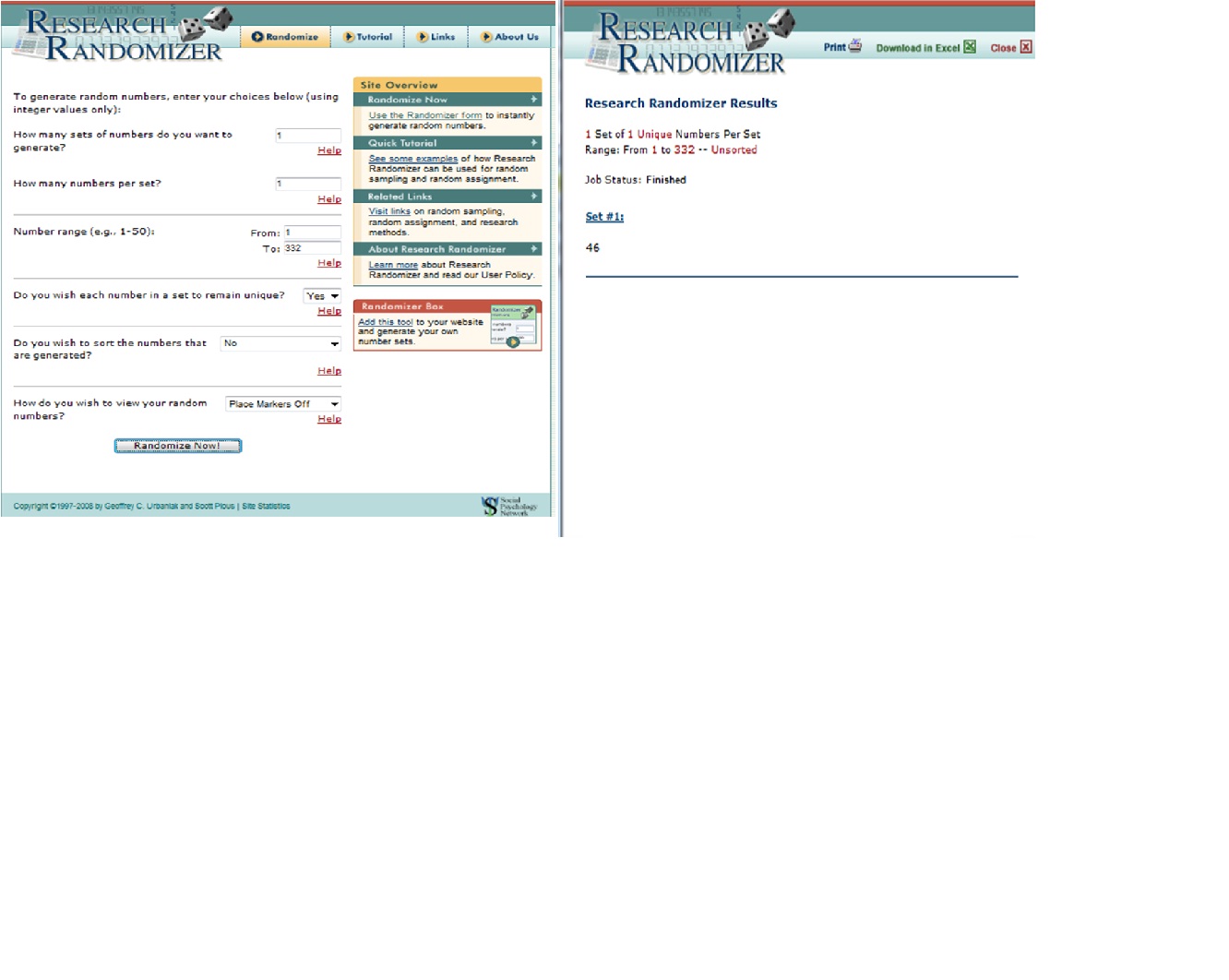
Task: Open the Links tab
Action: [436, 37]
